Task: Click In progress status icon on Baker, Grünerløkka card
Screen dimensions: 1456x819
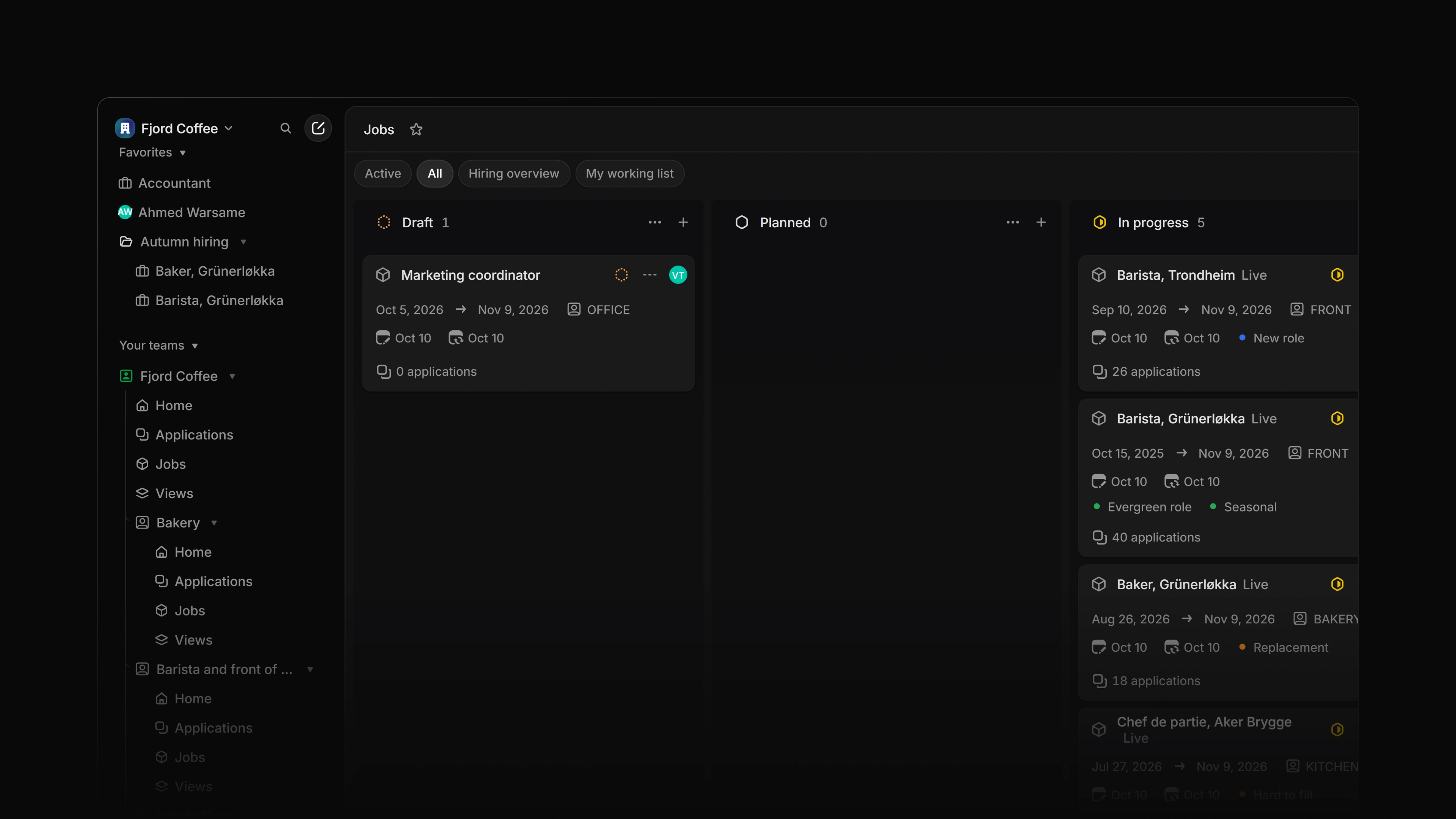Action: 1337,584
